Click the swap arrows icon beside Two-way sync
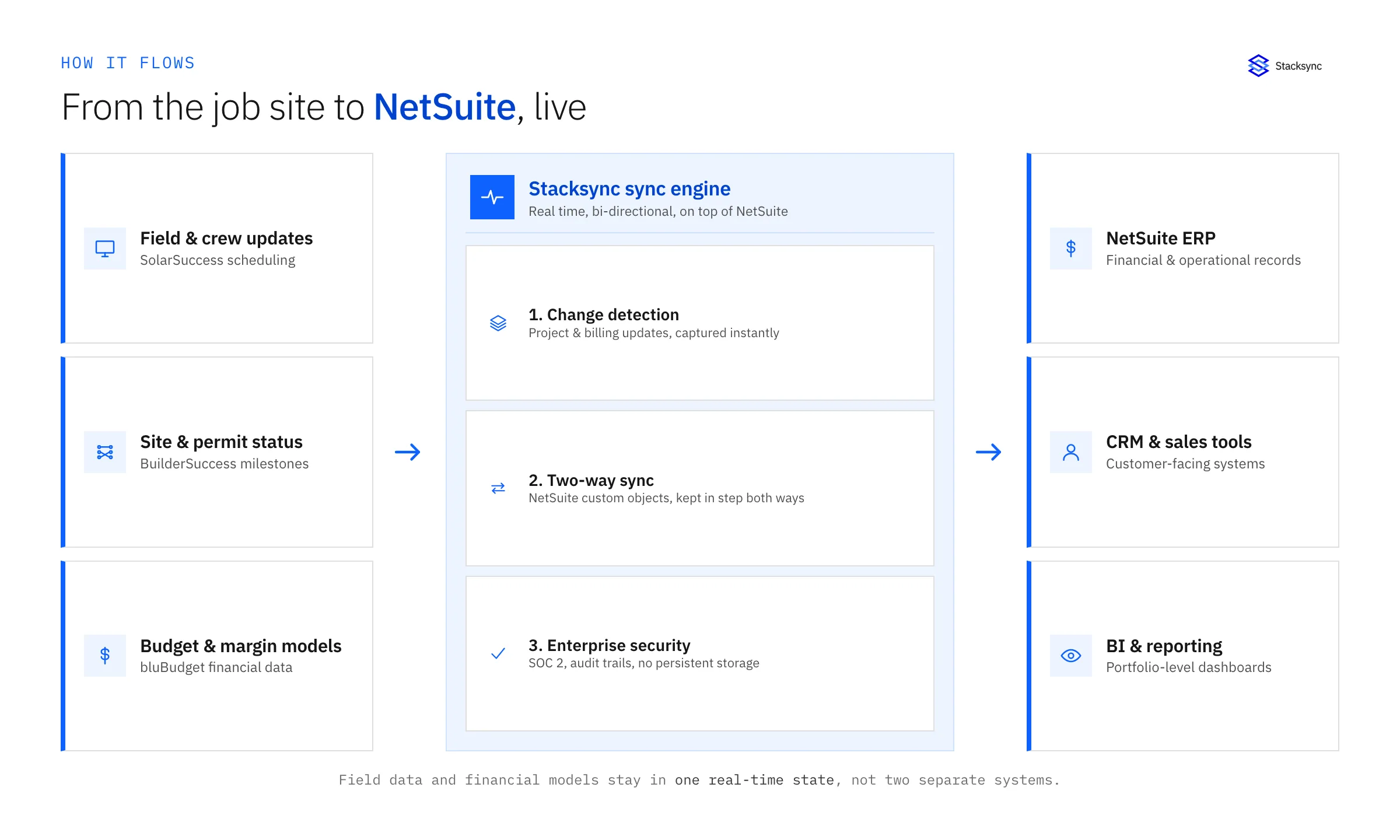This screenshot has width=1400, height=840. click(x=498, y=488)
